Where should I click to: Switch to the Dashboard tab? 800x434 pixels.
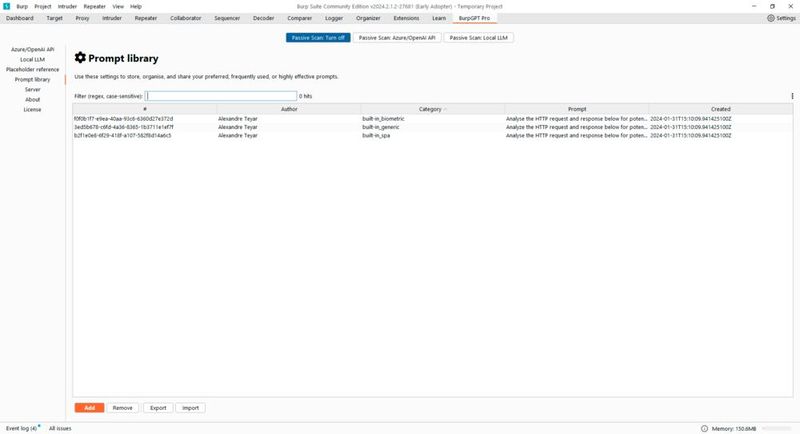click(20, 18)
